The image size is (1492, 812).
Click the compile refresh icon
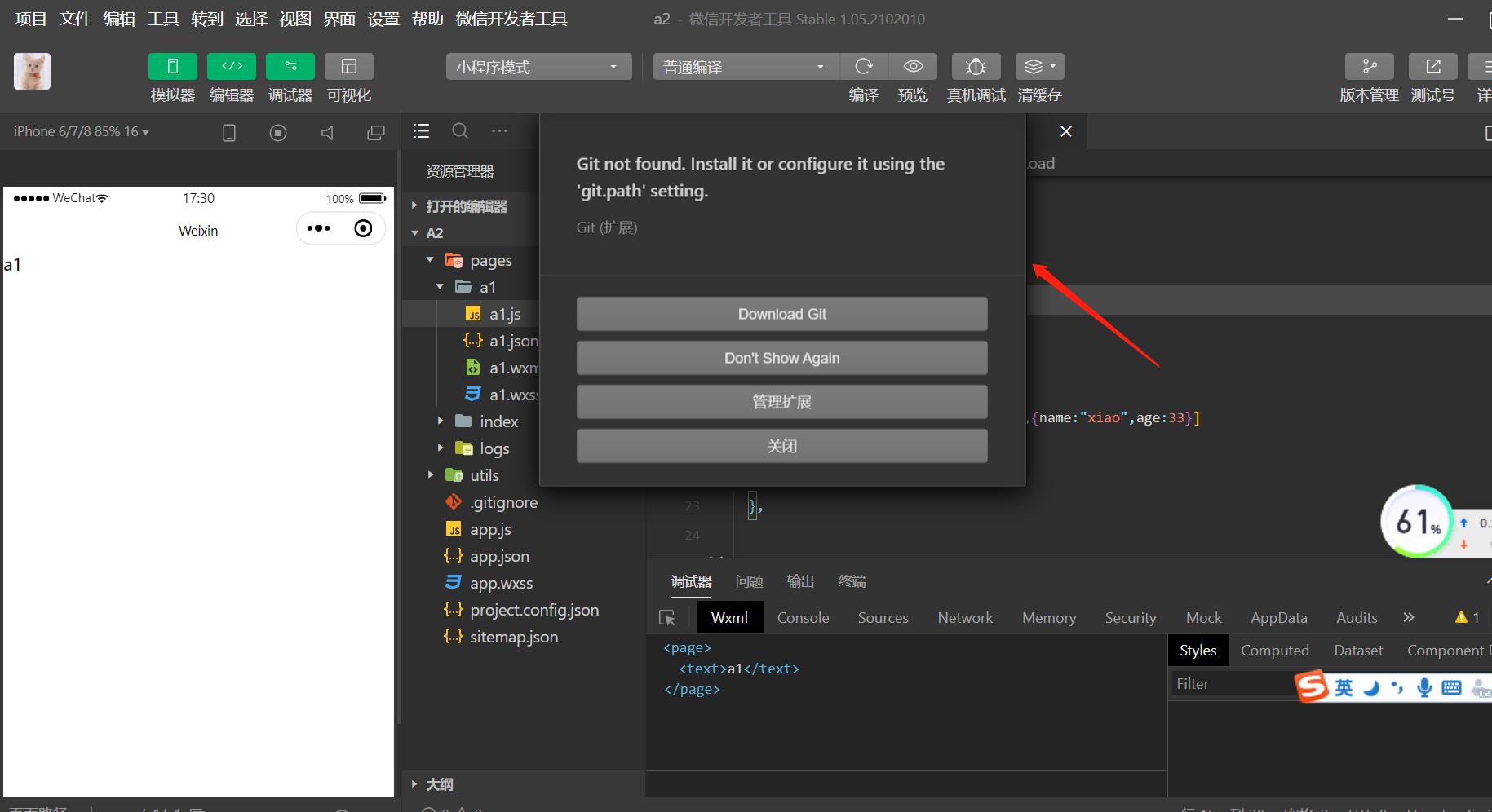tap(864, 66)
